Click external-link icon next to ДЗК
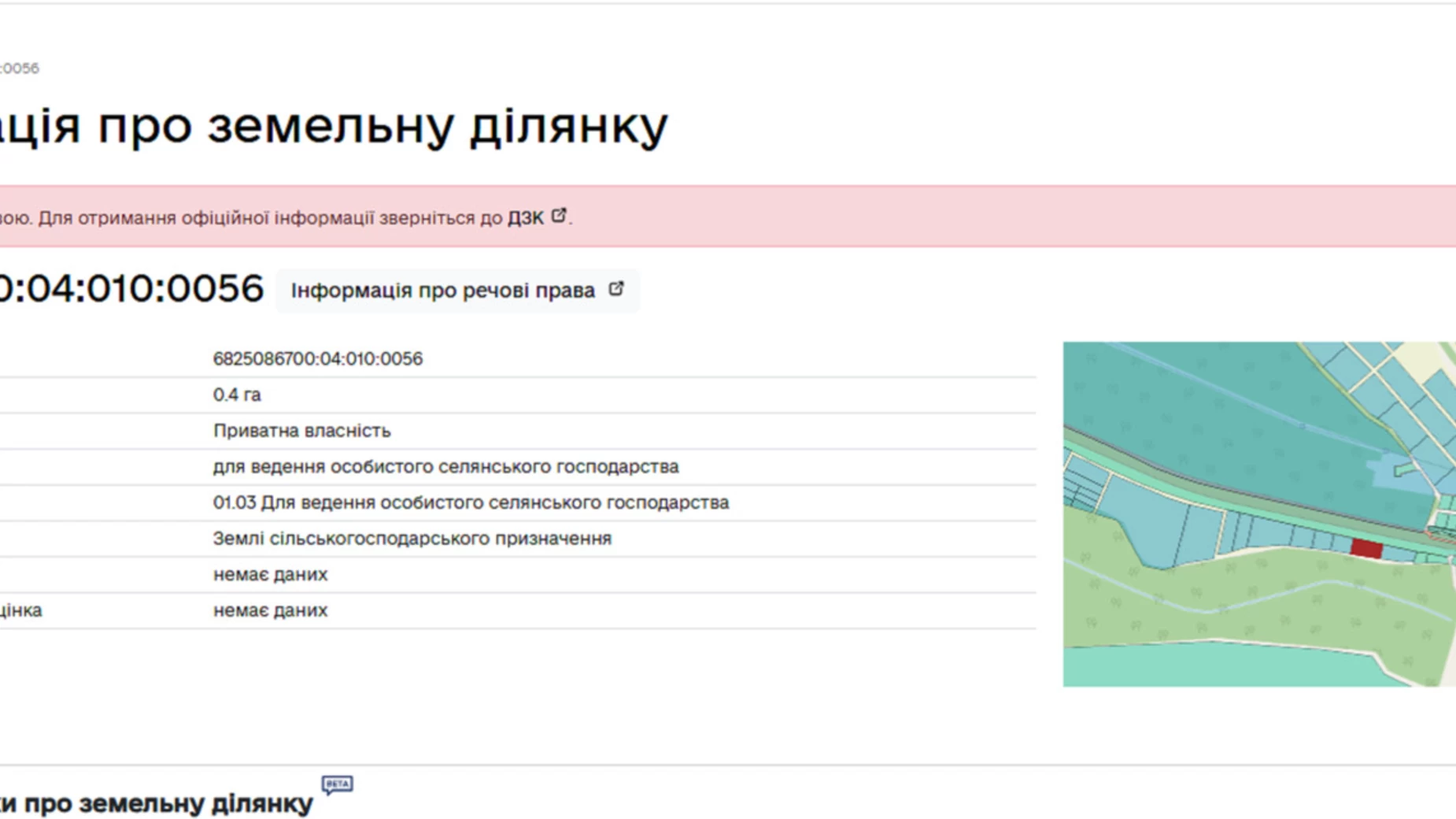Image resolution: width=1456 pixels, height=819 pixels. pos(559,216)
